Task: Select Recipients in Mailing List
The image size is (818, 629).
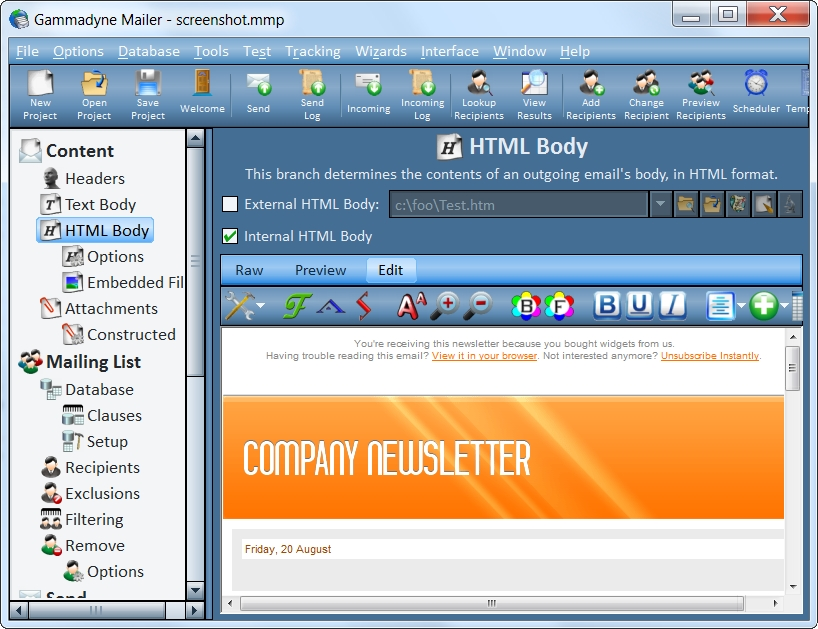Action: (x=91, y=467)
